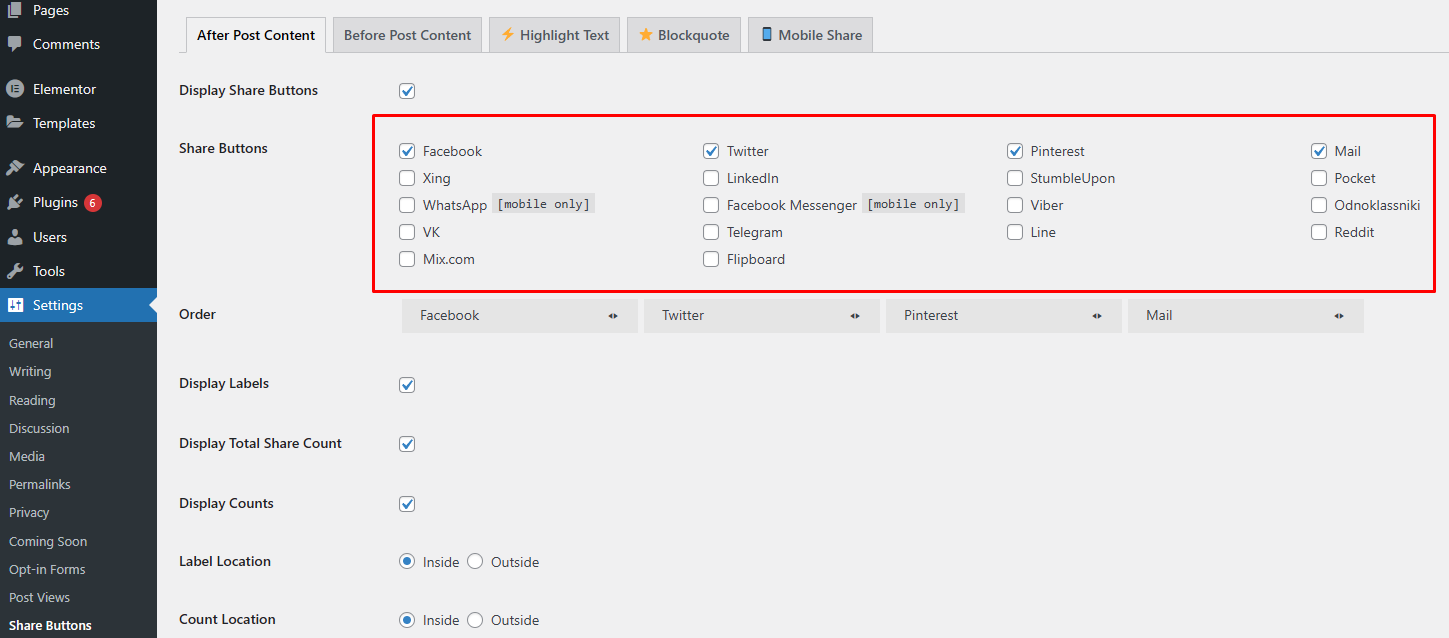Uncheck the Display Counts checkbox

(407, 504)
